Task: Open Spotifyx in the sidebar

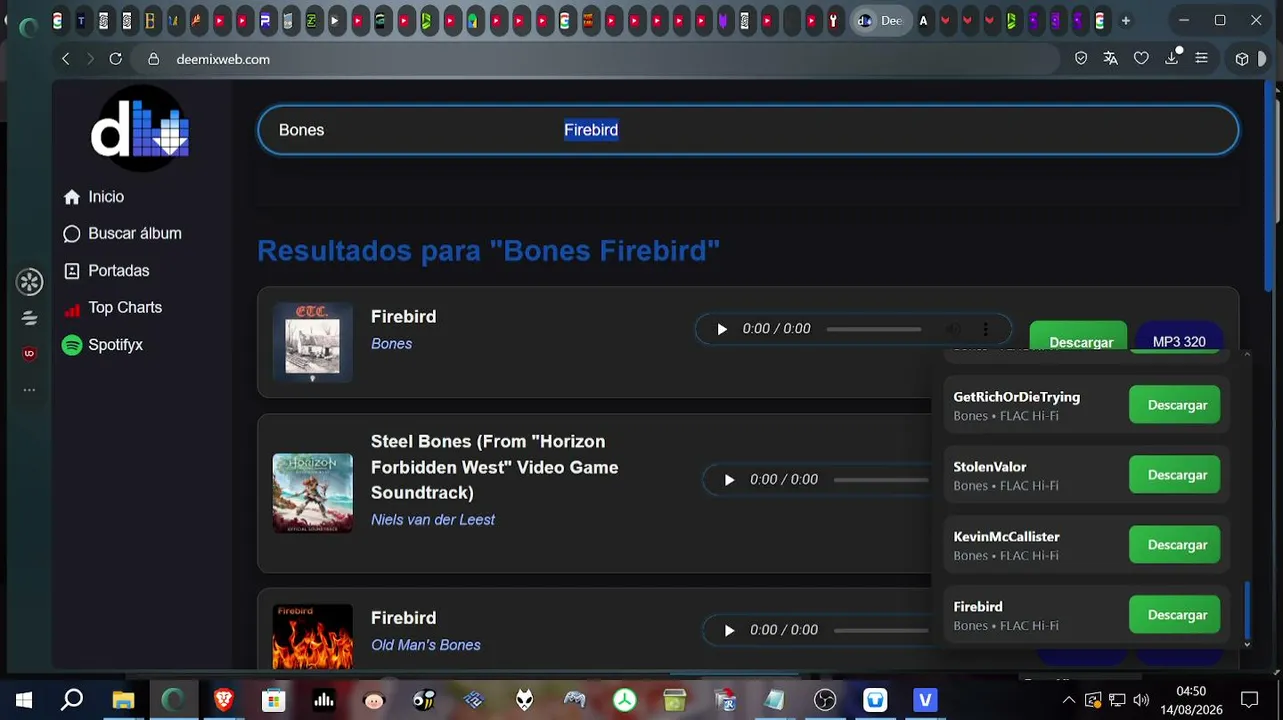Action: 102,345
